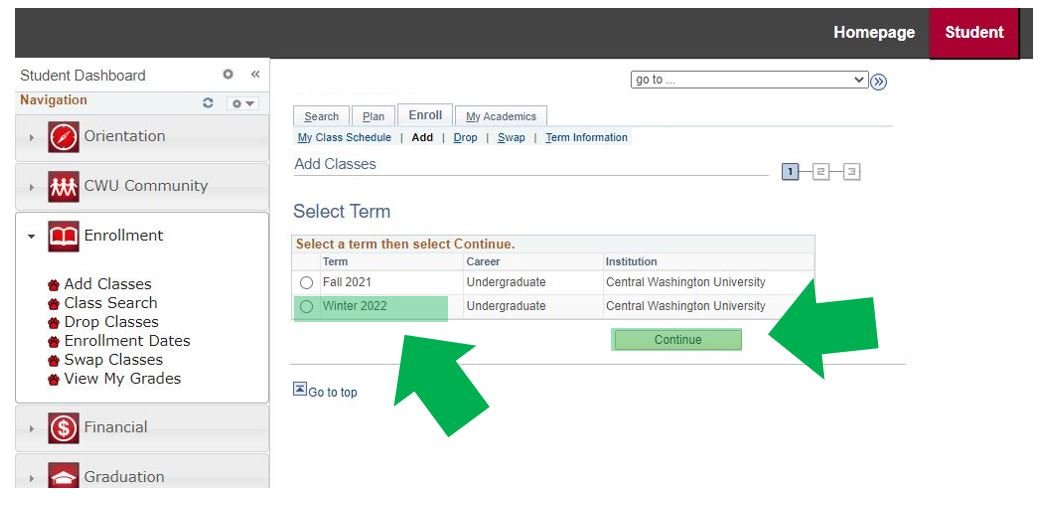Click the Graduation cap icon
This screenshot has height=507, width=1045.
[x=63, y=476]
